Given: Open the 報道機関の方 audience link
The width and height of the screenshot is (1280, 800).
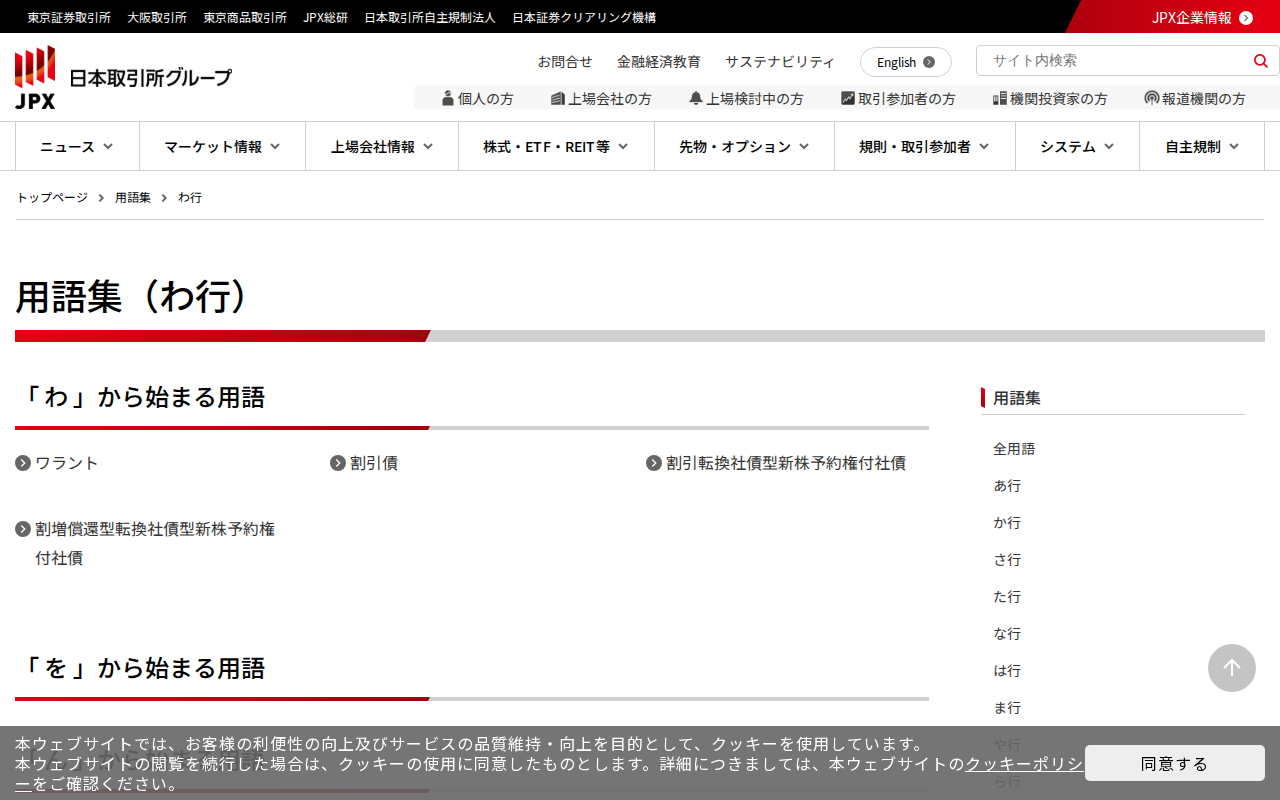Looking at the screenshot, I should 1204,98.
